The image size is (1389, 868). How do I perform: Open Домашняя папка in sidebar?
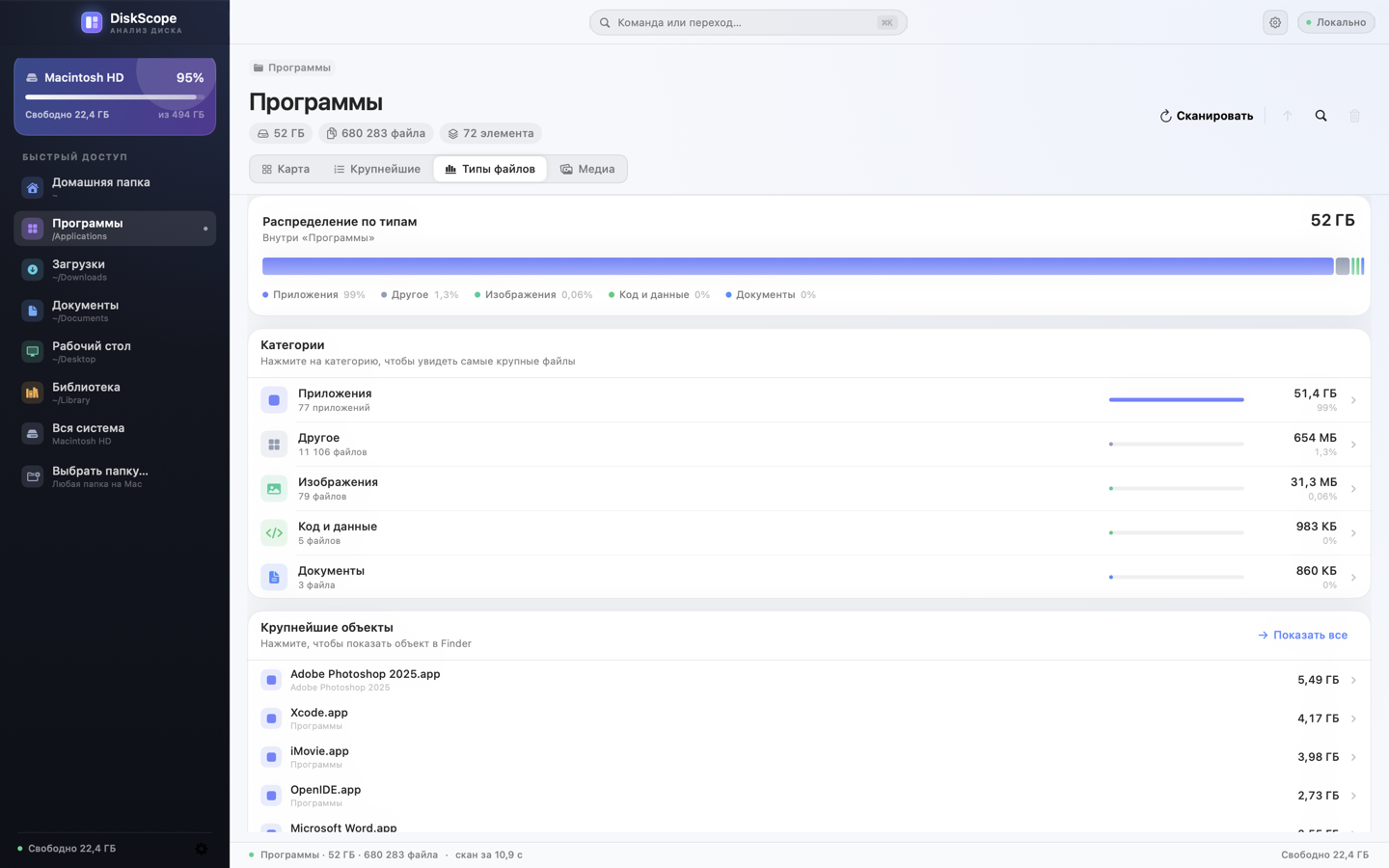[x=115, y=187]
